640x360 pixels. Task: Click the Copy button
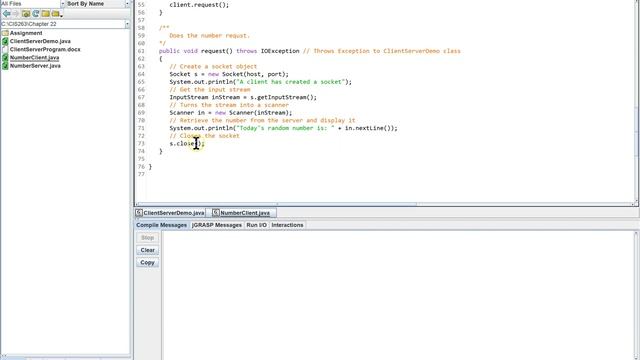click(147, 263)
